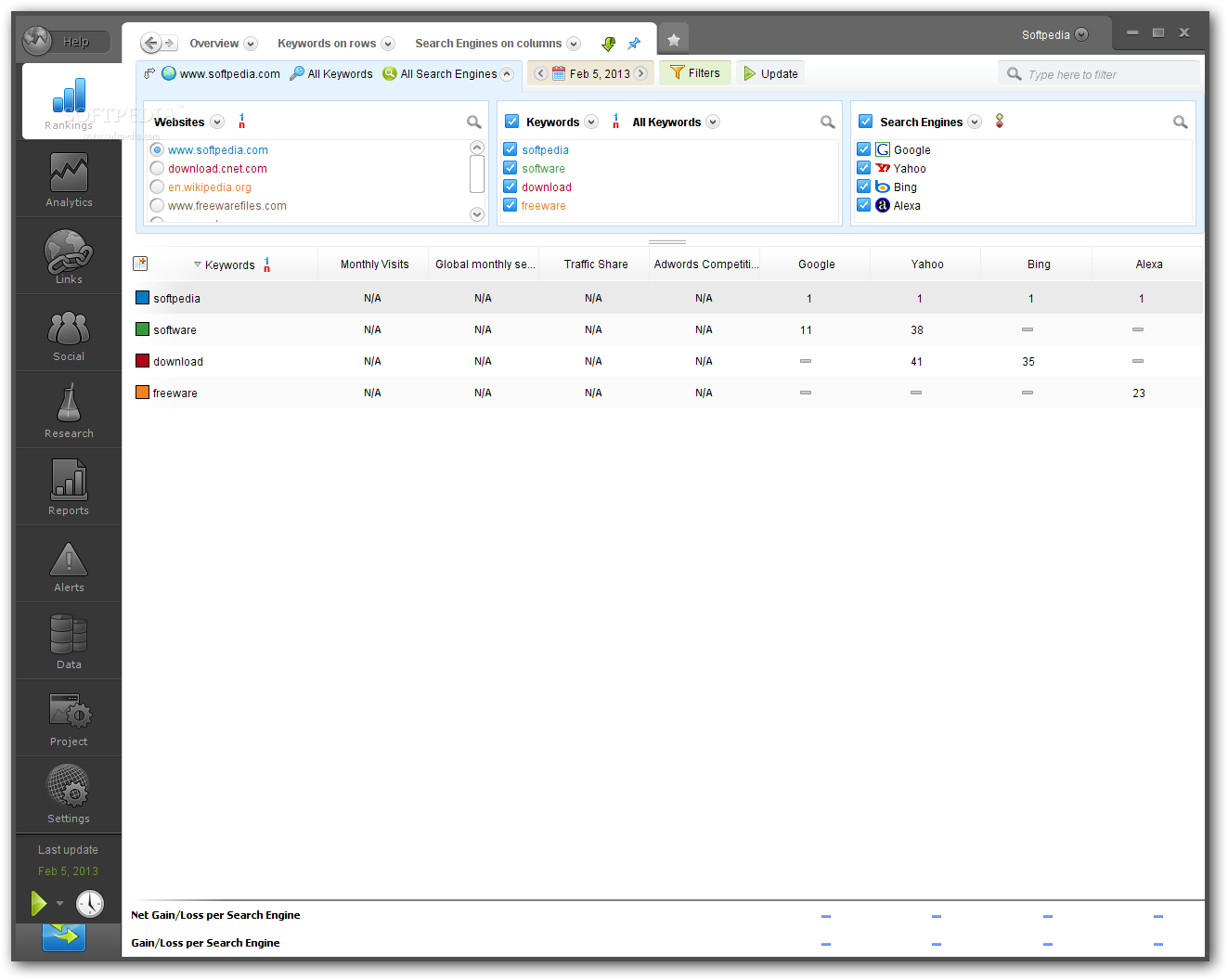Uncheck the freeware keyword checkbox
Image resolution: width=1228 pixels, height=980 pixels.
click(x=510, y=205)
